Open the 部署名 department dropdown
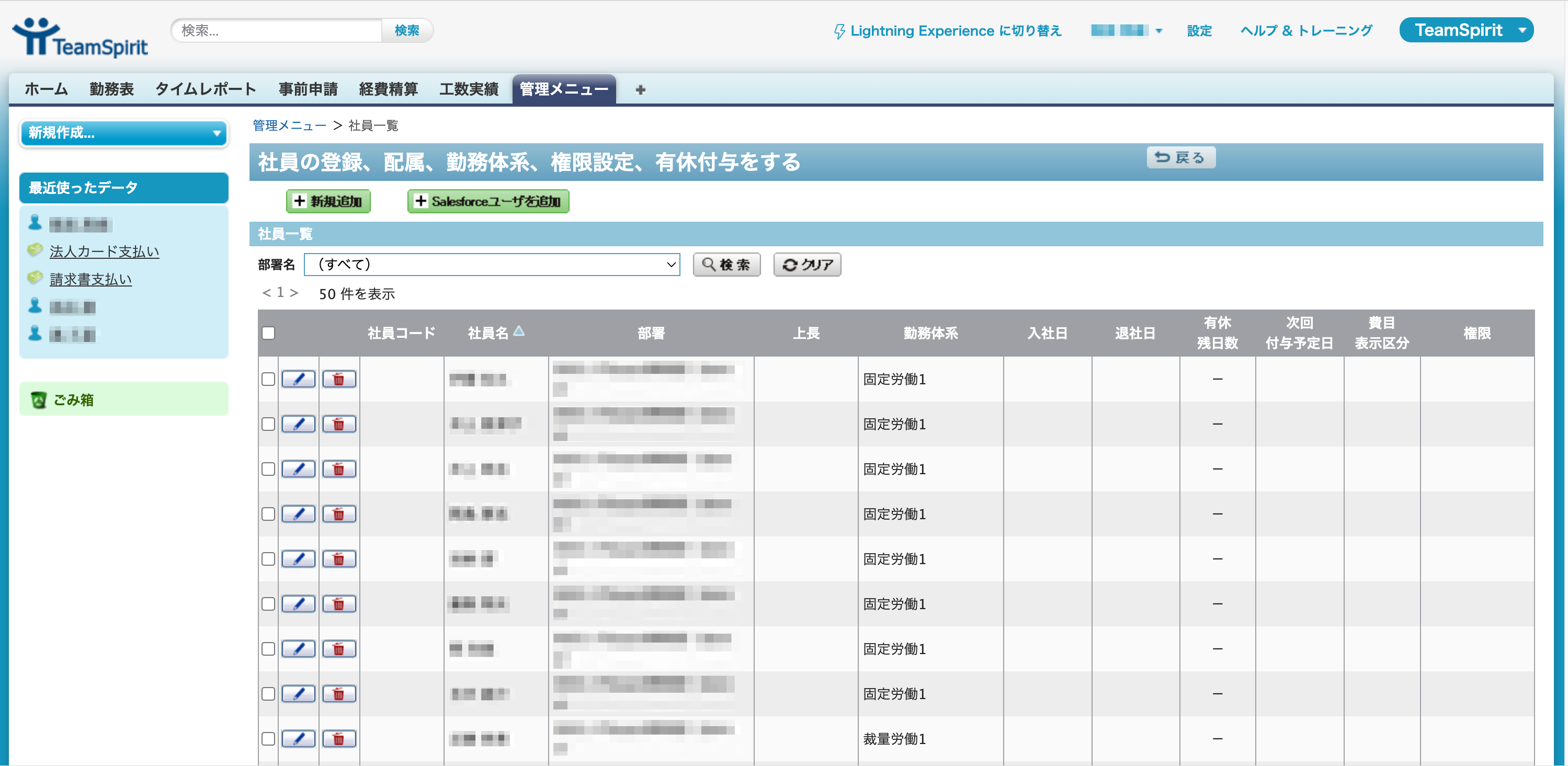This screenshot has width=1568, height=766. coord(492,265)
